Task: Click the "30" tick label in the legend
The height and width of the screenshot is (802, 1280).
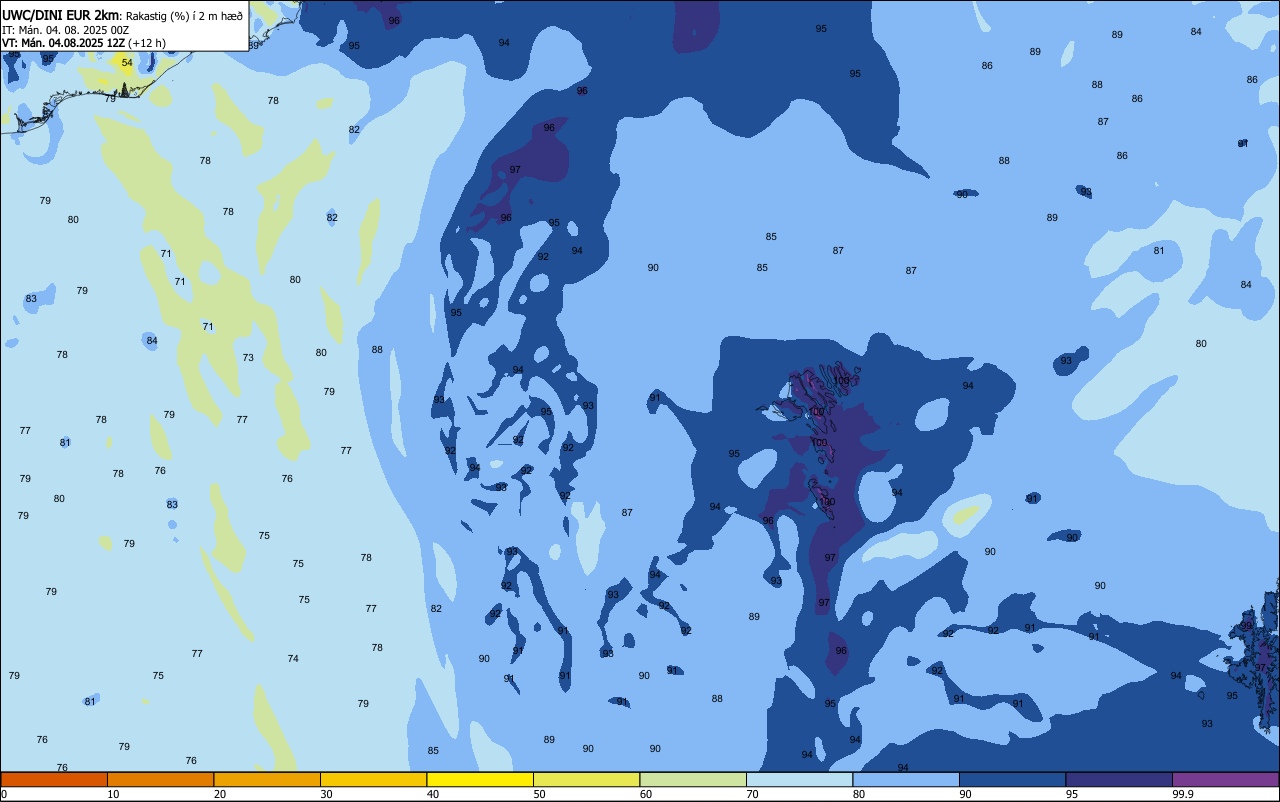Action: point(326,794)
